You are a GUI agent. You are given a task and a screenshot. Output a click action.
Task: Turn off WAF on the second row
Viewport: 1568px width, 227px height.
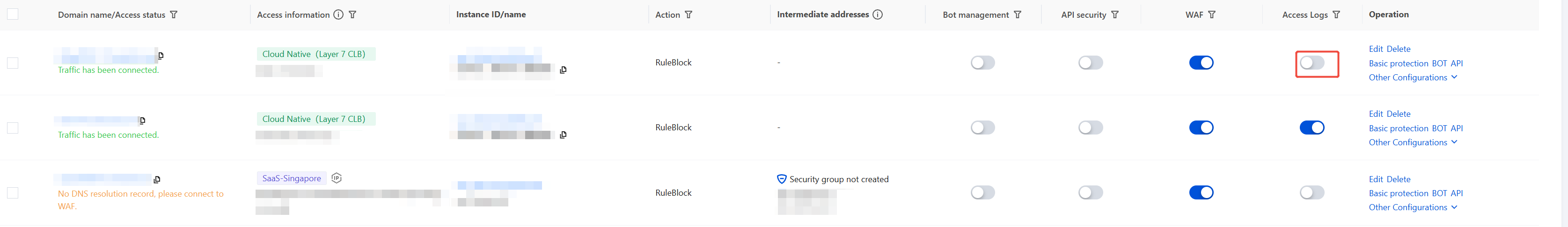click(x=1201, y=128)
